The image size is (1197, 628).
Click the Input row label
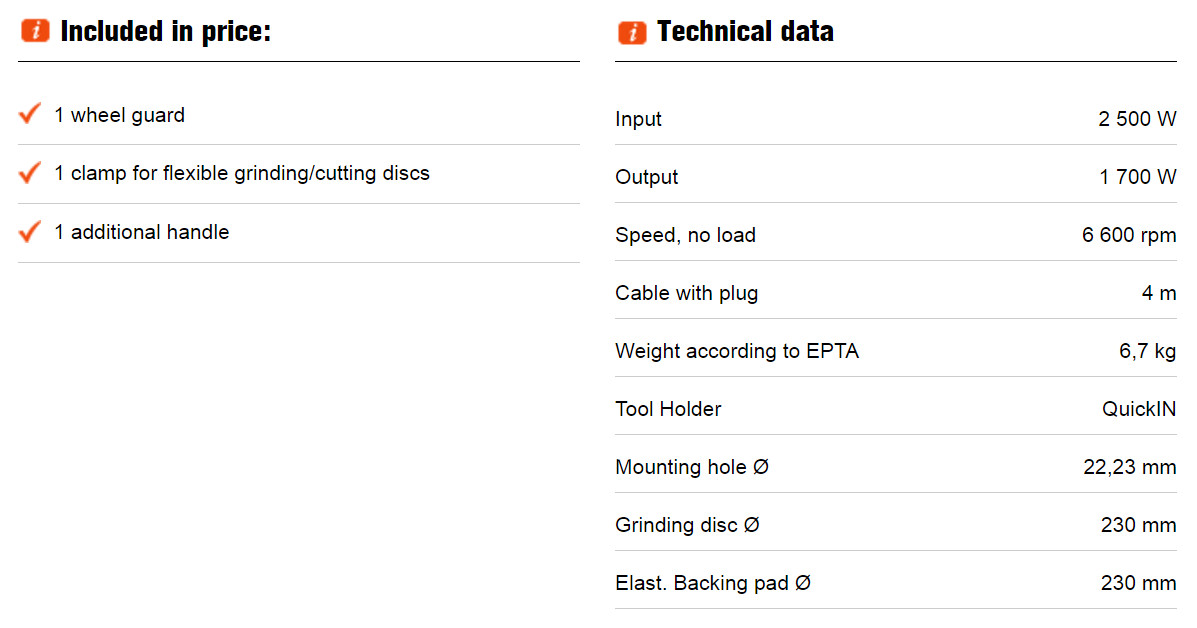tap(638, 119)
